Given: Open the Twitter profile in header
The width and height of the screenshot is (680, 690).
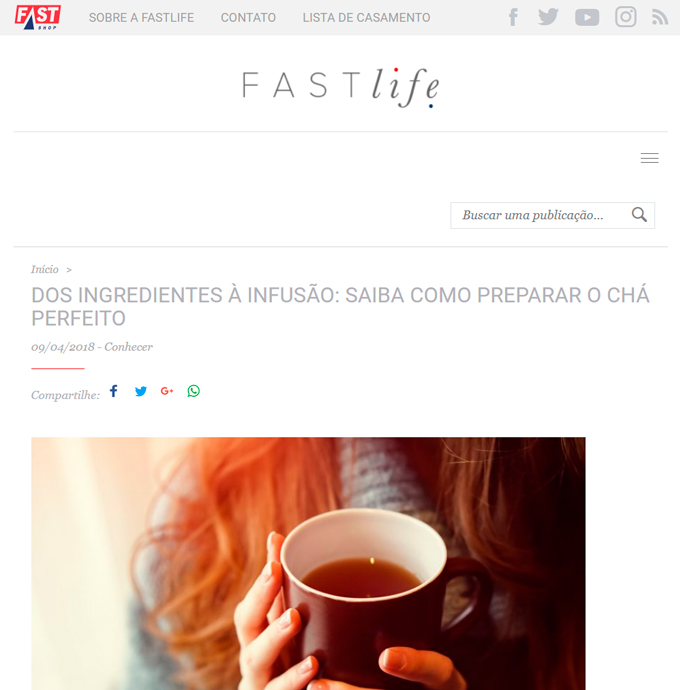Looking at the screenshot, I should click(x=548, y=17).
